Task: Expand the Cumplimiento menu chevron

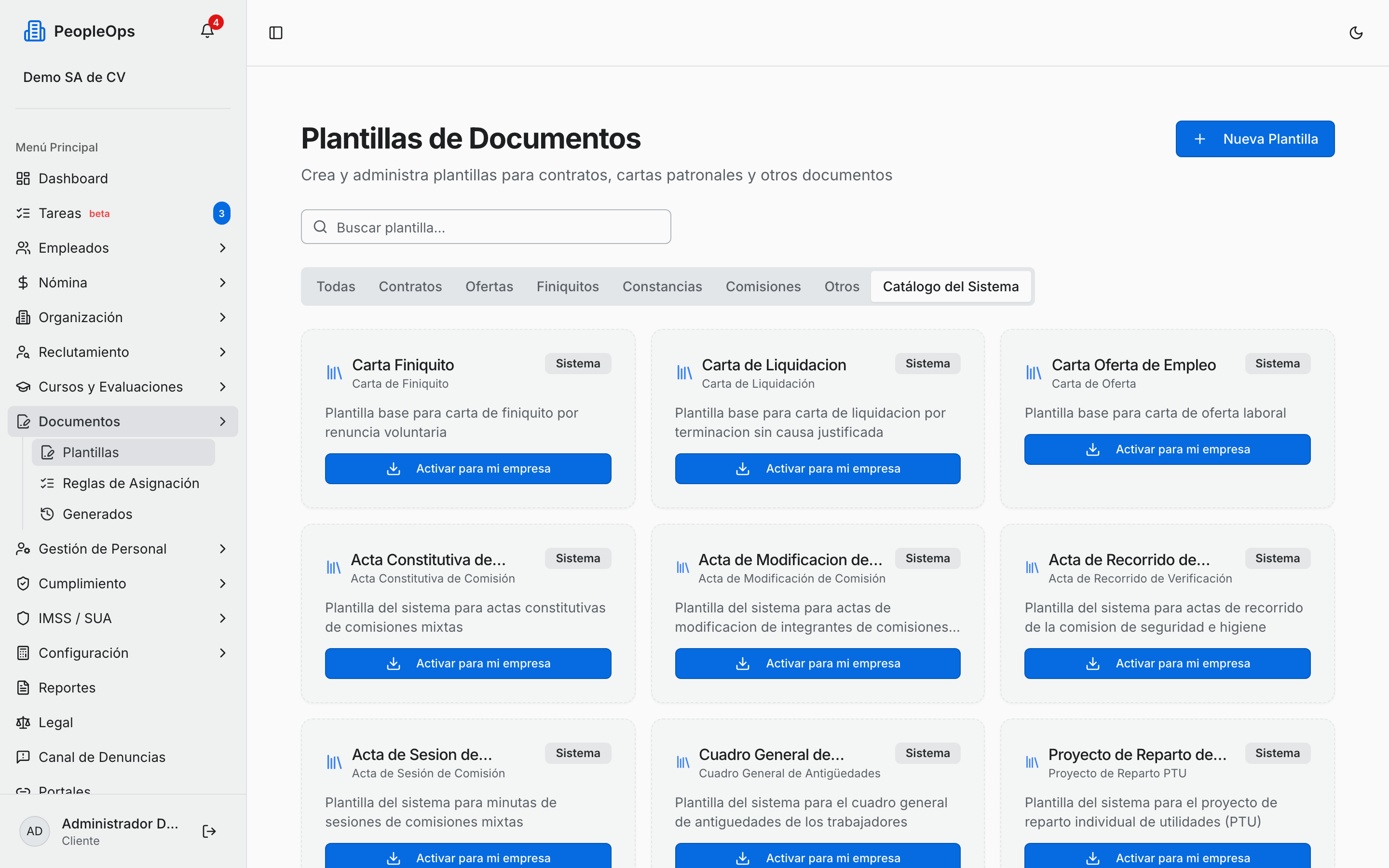Action: point(223,583)
